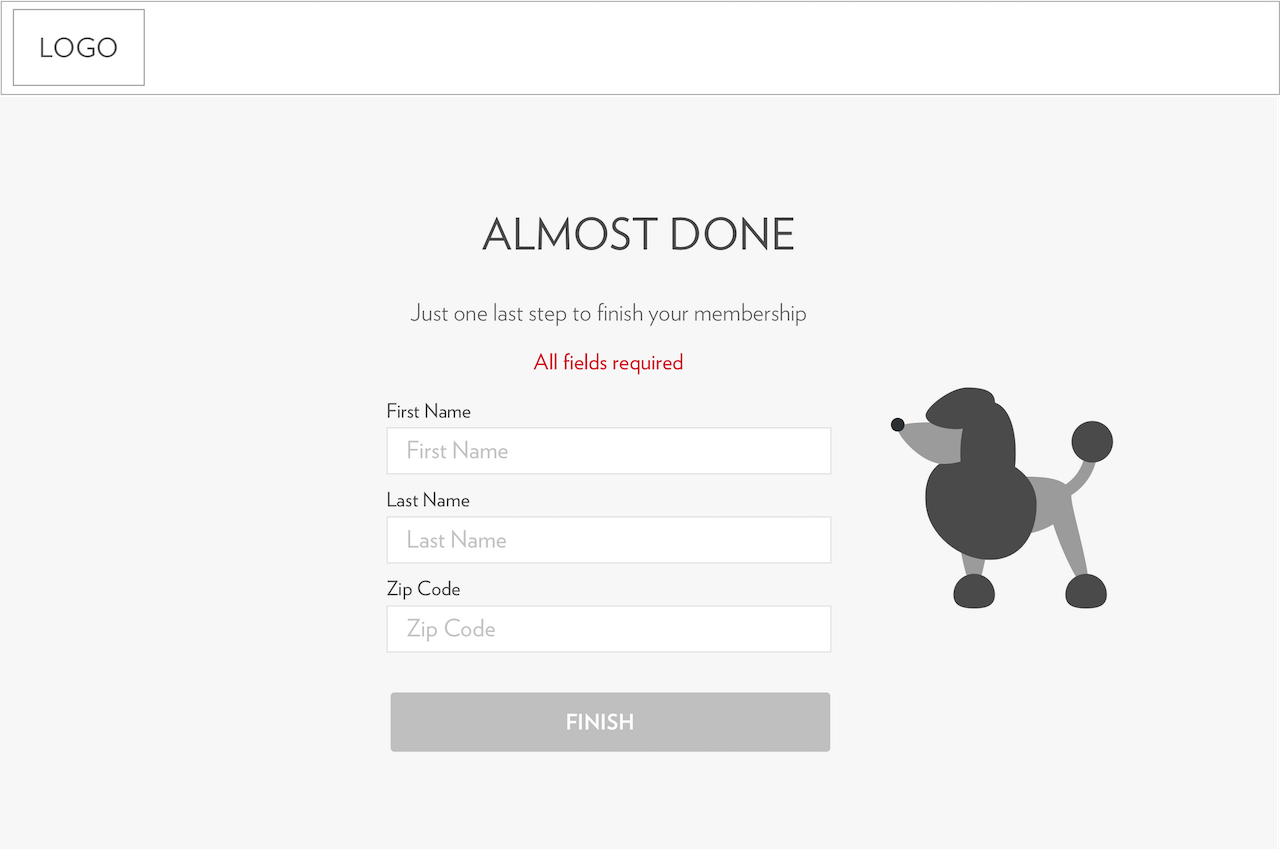Click the First Name label
The image size is (1280, 850).
(428, 411)
